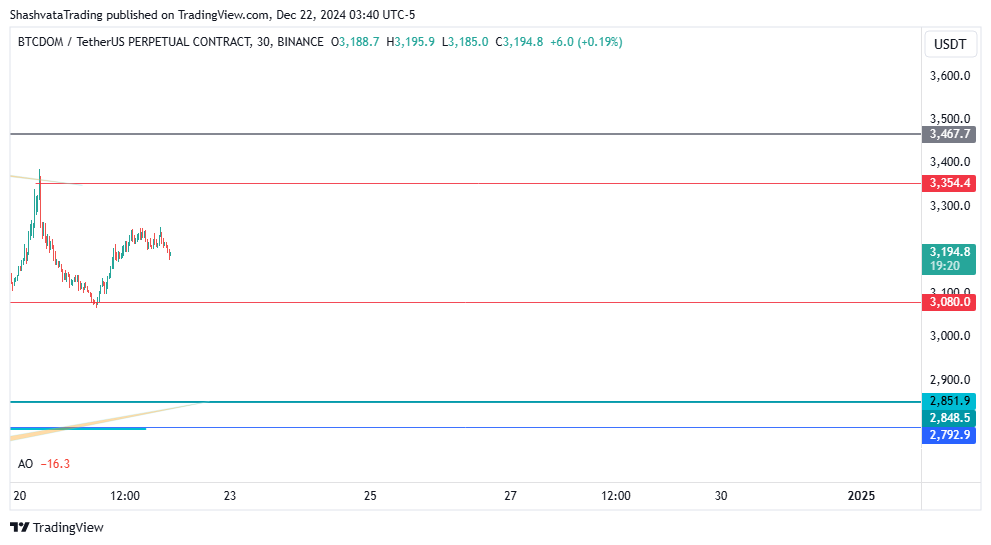Click the 3,400.0 price scale label
This screenshot has width=991, height=545.
point(950,162)
